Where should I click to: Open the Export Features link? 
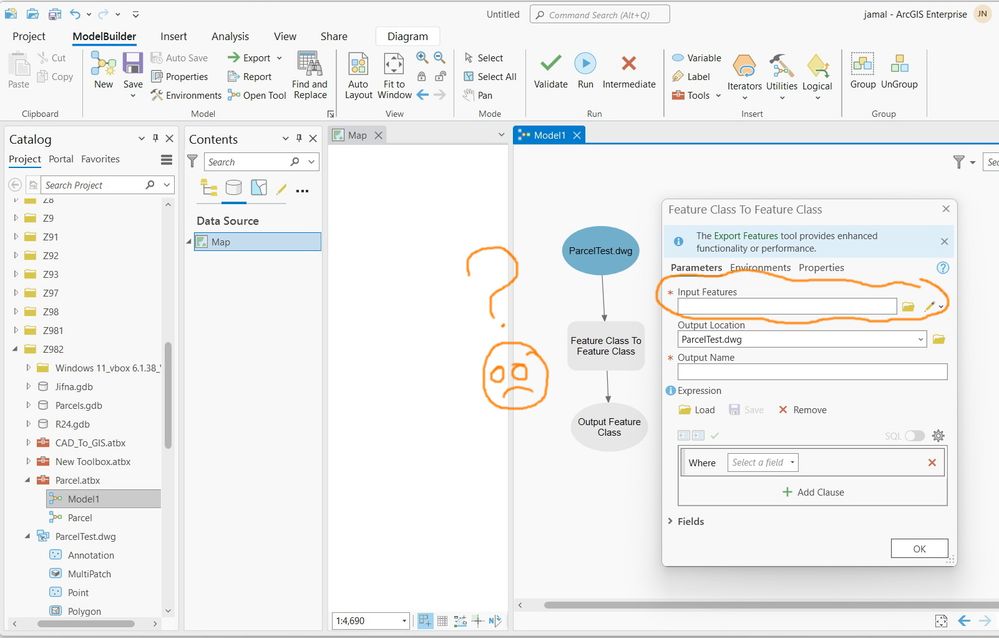[x=745, y=236]
